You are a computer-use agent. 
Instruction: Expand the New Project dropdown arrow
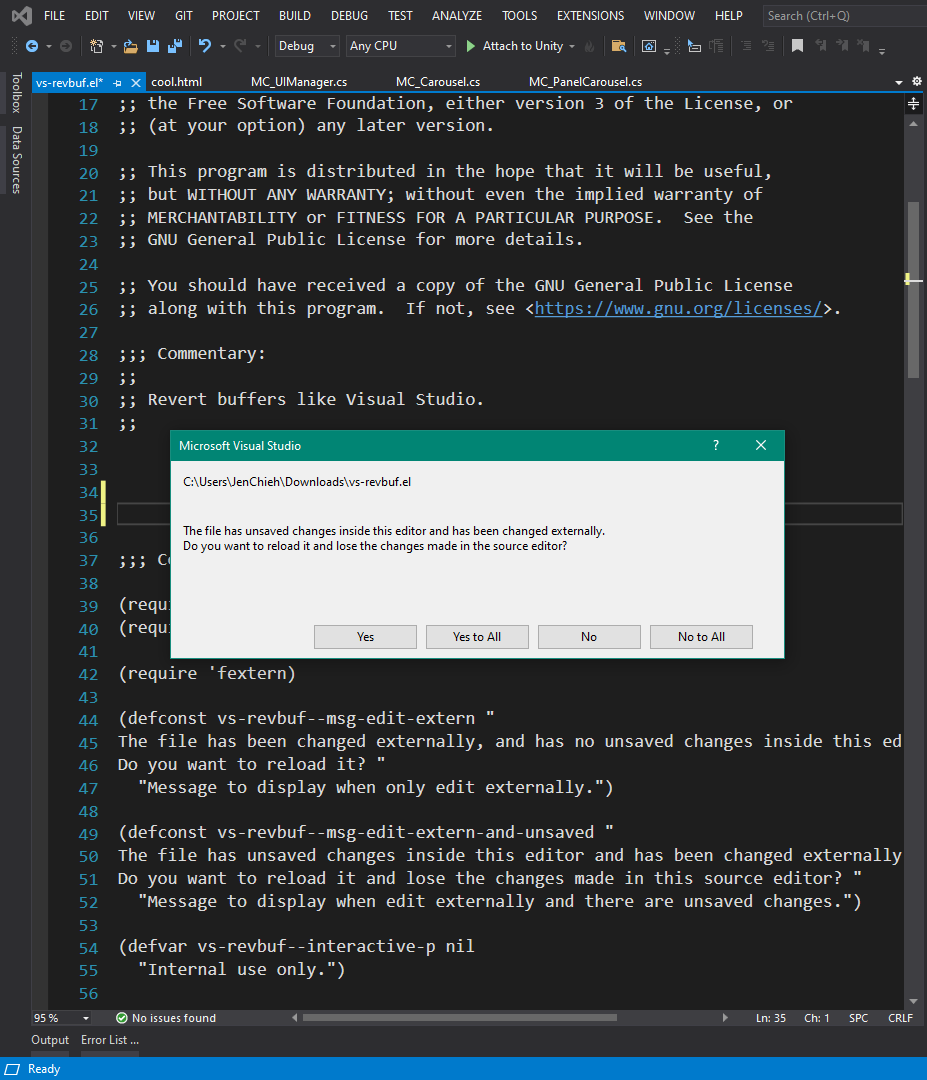click(x=114, y=46)
